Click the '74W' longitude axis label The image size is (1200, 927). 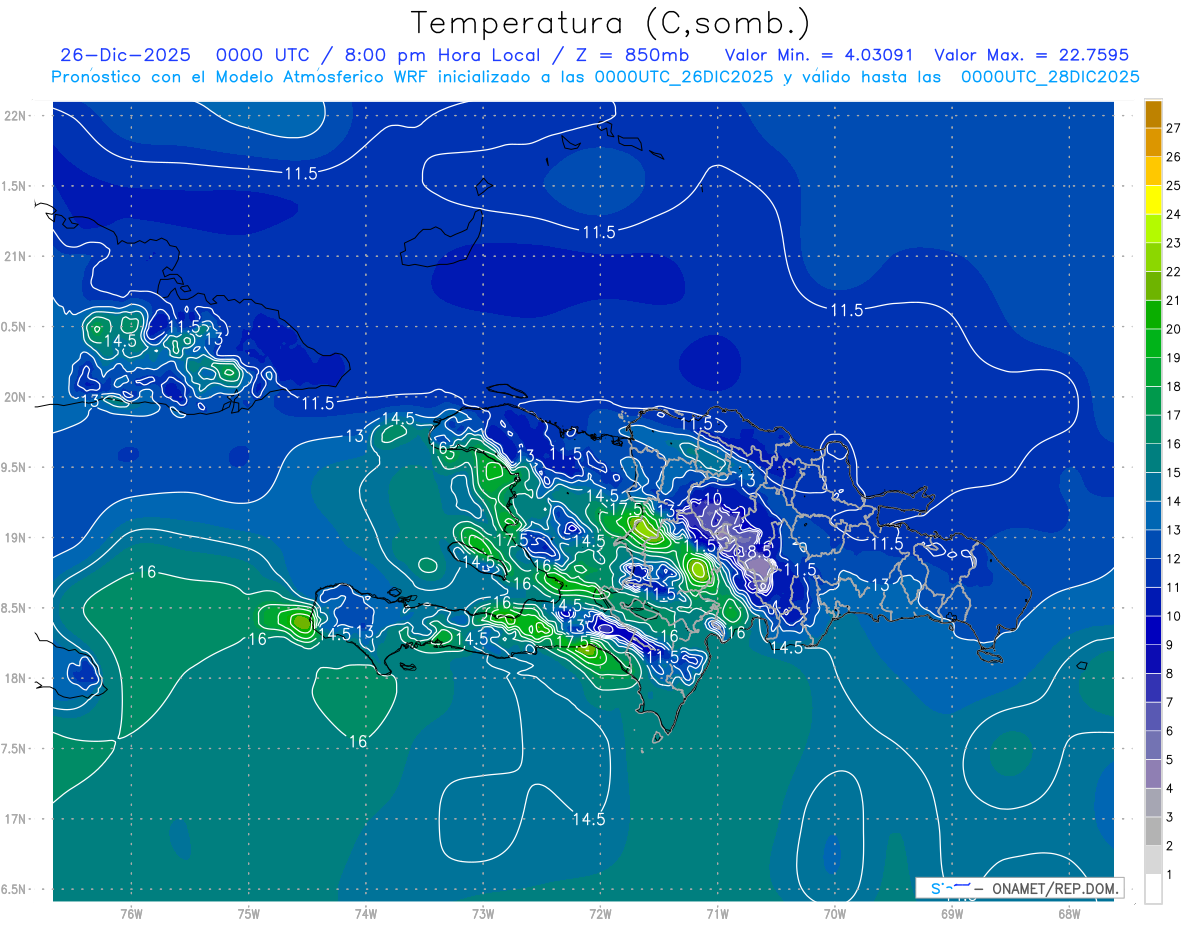(x=366, y=913)
